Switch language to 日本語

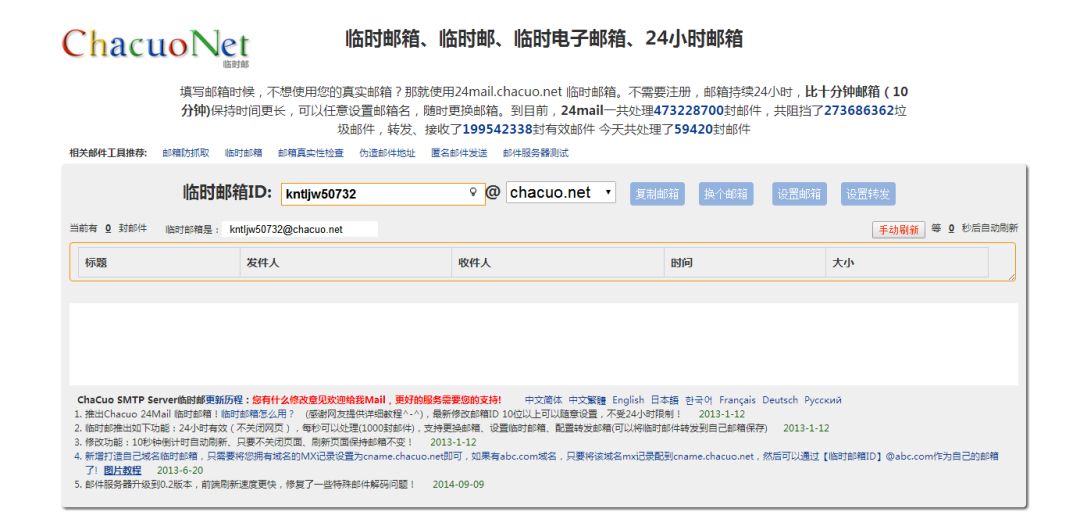(x=665, y=400)
